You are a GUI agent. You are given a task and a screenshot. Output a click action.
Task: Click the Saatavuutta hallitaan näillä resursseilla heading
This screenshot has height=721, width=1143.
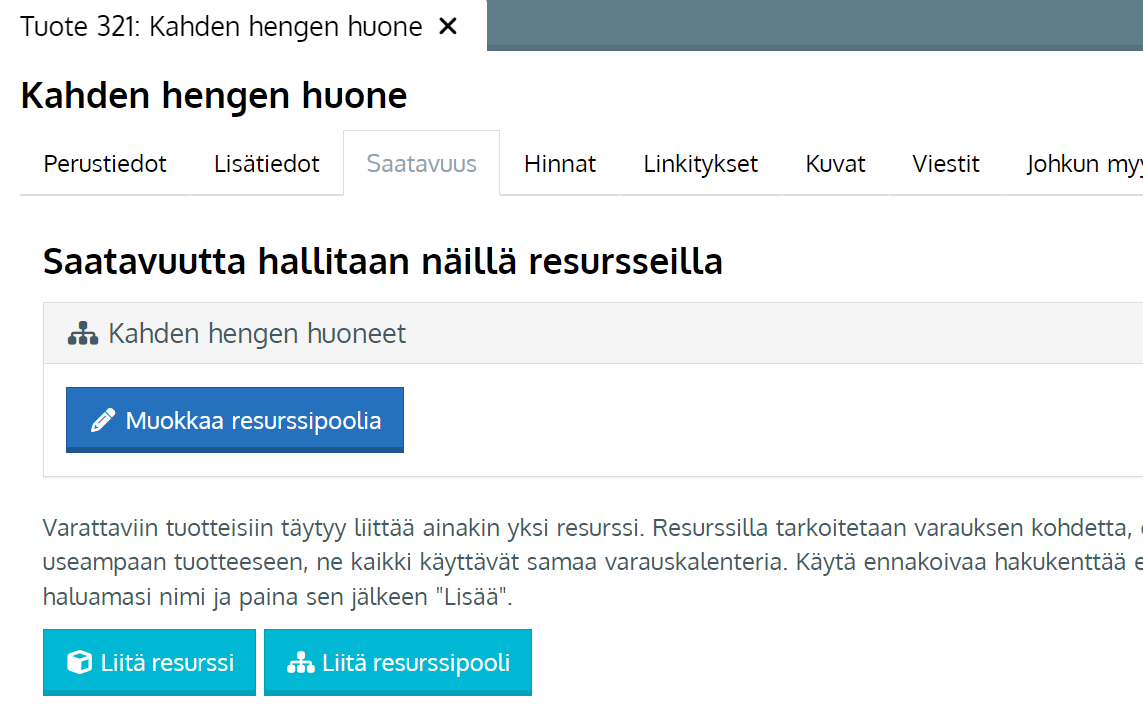tap(383, 261)
